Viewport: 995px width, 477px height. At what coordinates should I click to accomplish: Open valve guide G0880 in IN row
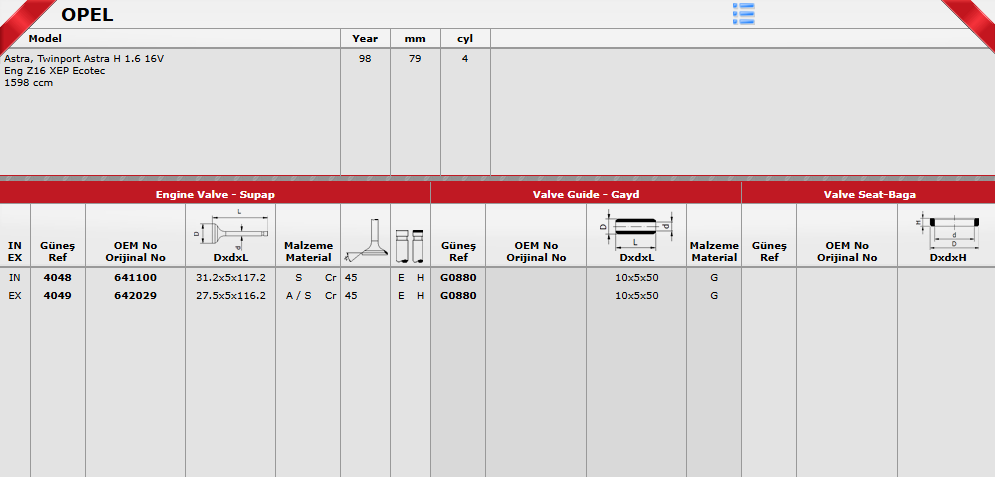pyautogui.click(x=458, y=278)
